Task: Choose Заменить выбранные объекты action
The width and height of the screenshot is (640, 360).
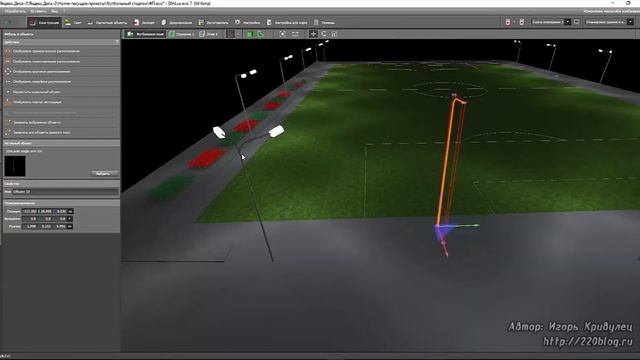Action: click(x=61, y=122)
